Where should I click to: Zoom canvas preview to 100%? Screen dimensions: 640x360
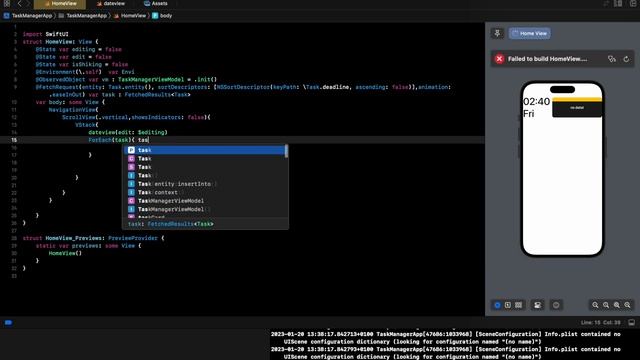point(606,305)
